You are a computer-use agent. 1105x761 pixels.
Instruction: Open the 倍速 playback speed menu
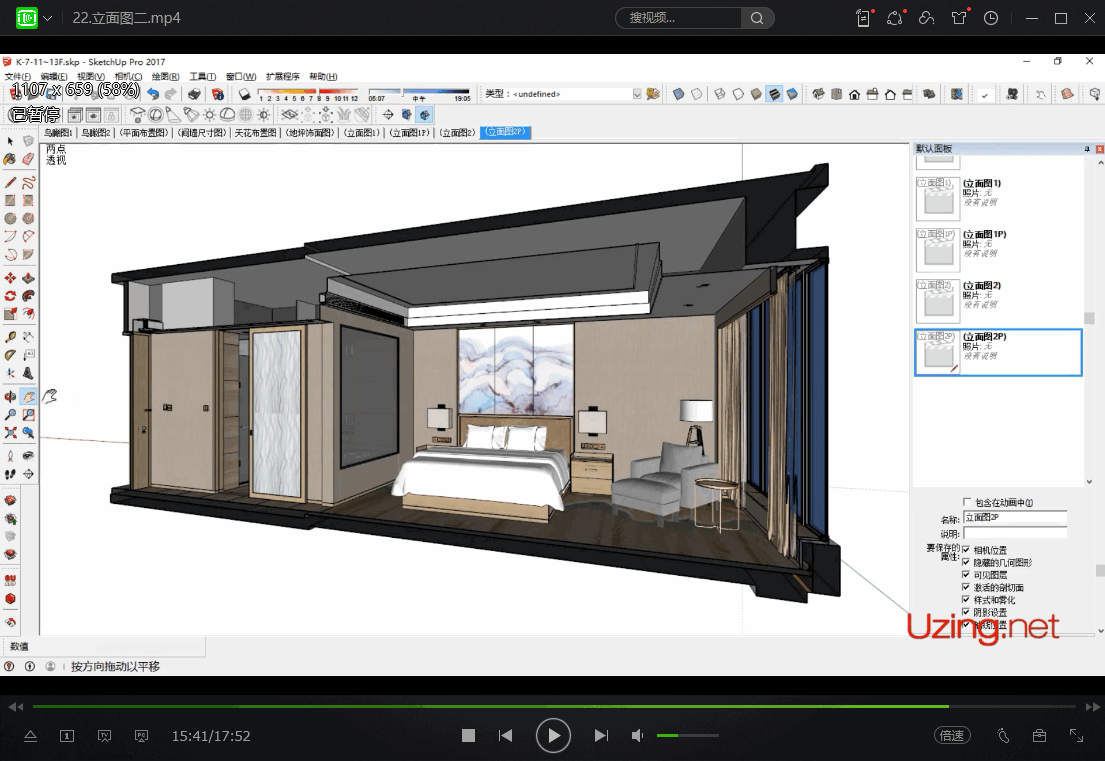[952, 736]
